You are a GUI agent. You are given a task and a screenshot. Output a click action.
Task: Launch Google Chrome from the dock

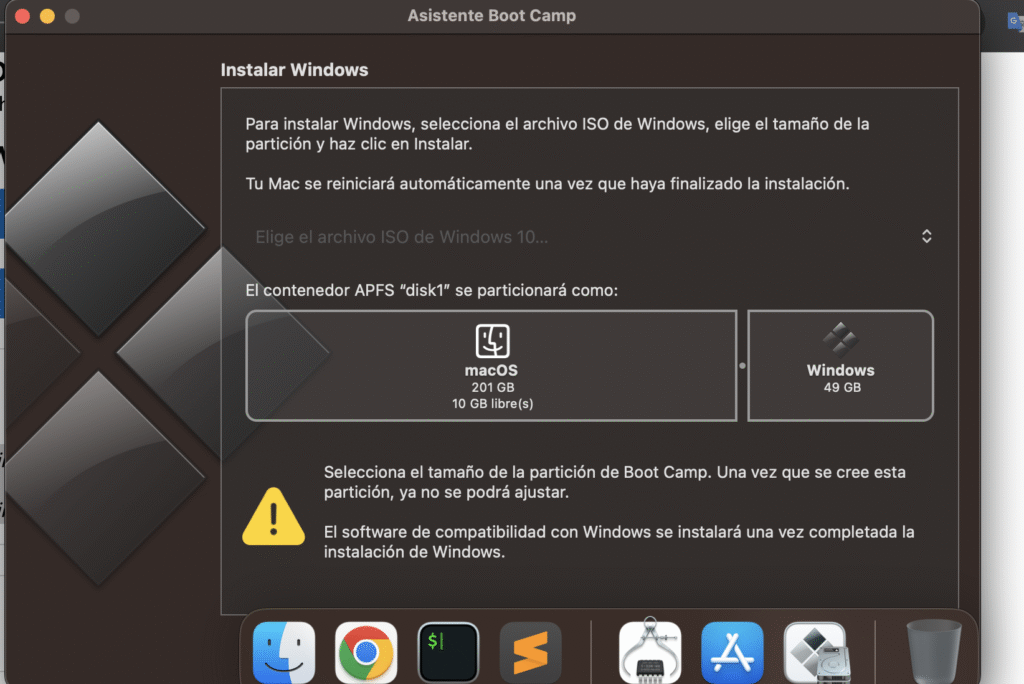(366, 652)
